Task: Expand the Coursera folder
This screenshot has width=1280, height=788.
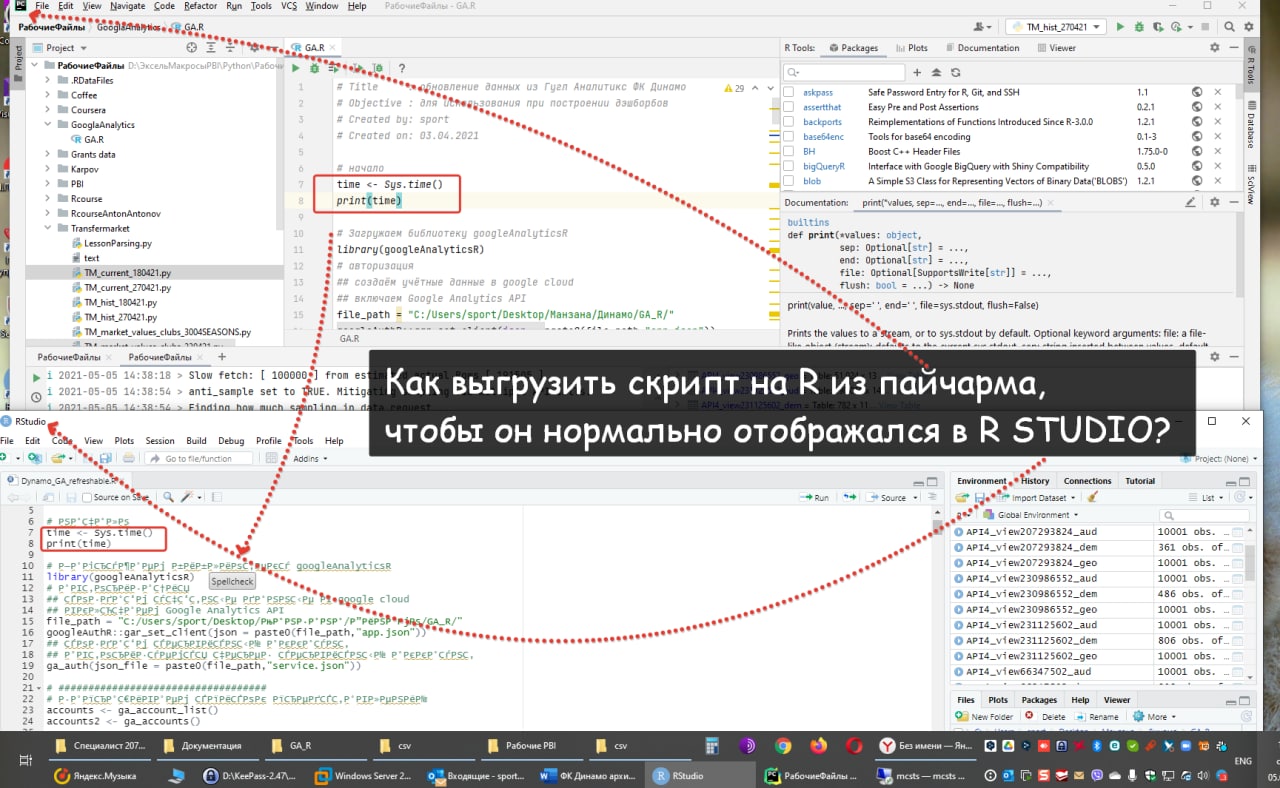Action: (x=48, y=110)
